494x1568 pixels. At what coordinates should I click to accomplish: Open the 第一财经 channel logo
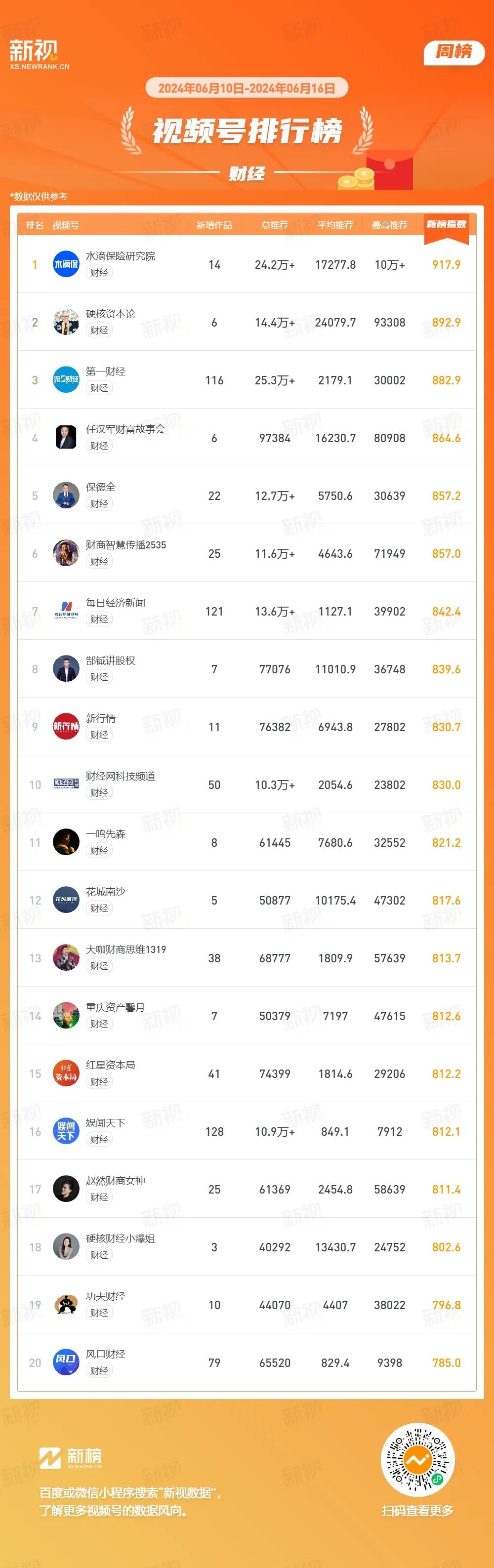[x=66, y=380]
